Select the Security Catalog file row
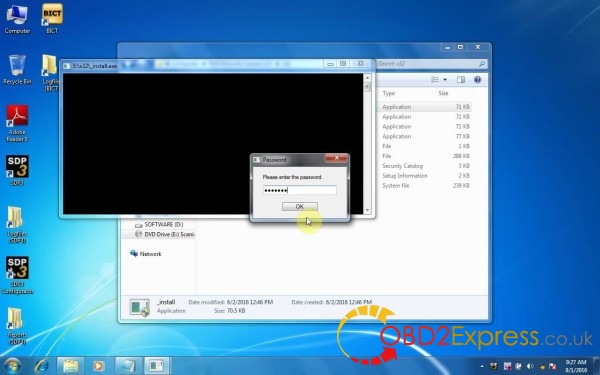Viewport: 600px width, 375px height. click(x=426, y=166)
